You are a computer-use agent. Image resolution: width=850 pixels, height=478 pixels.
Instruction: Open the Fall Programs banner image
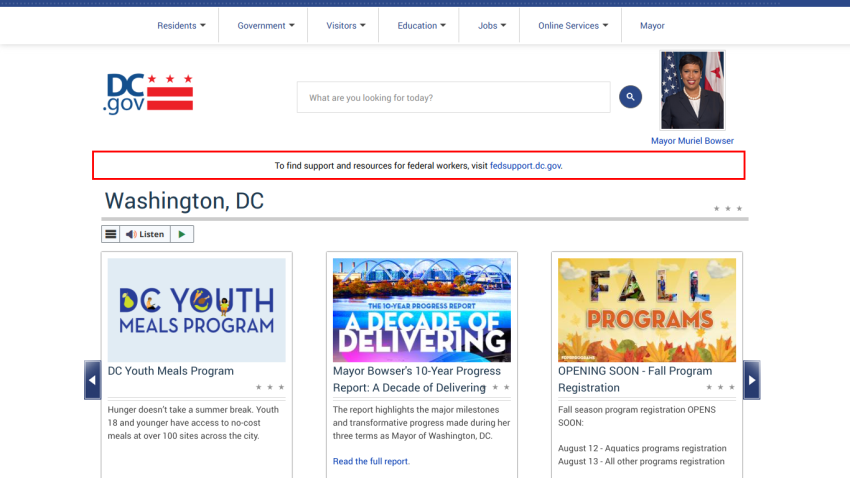(647, 310)
